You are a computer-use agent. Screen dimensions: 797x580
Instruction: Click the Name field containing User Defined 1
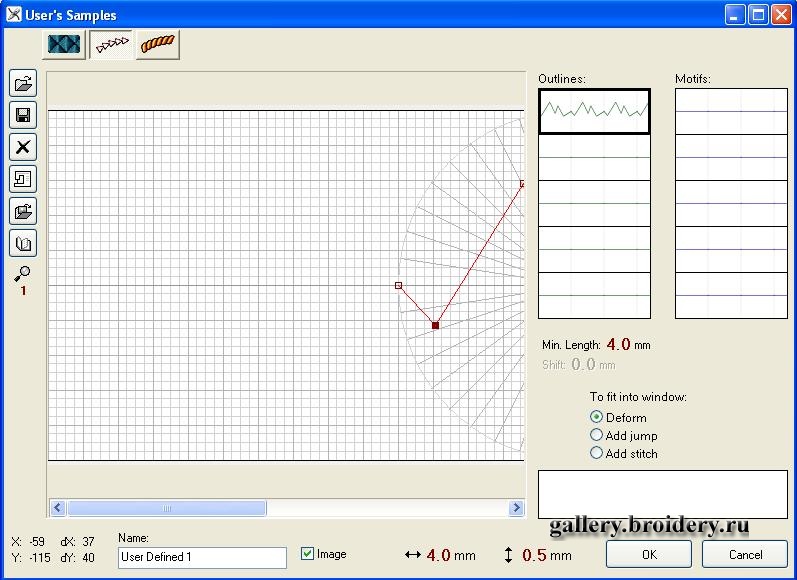pos(202,557)
